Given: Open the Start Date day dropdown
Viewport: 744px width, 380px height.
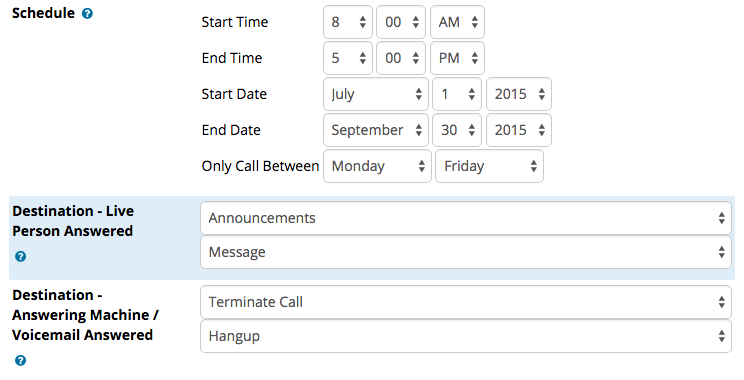Looking at the screenshot, I should [x=457, y=94].
